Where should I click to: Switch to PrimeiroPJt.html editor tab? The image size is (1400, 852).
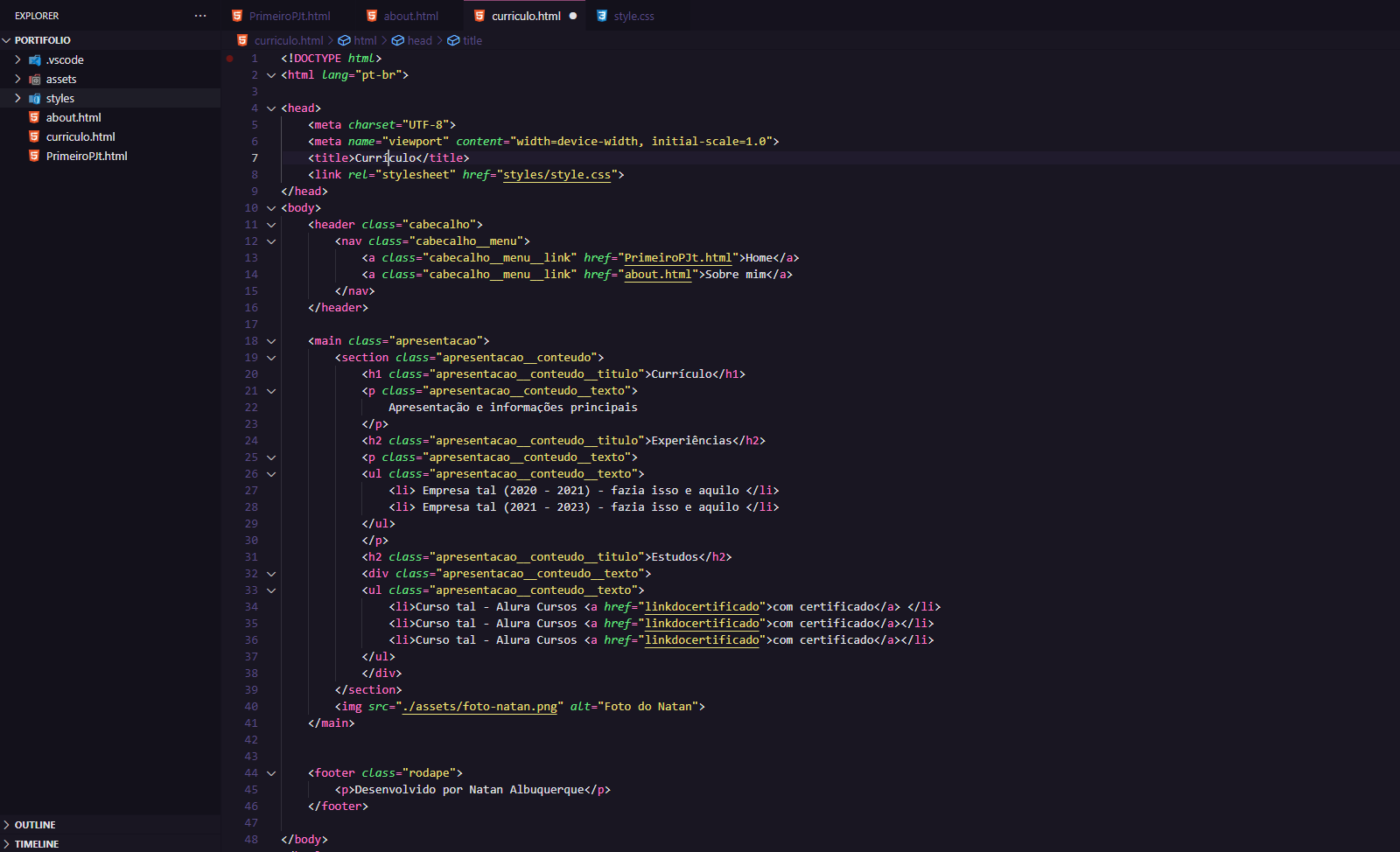pos(288,16)
